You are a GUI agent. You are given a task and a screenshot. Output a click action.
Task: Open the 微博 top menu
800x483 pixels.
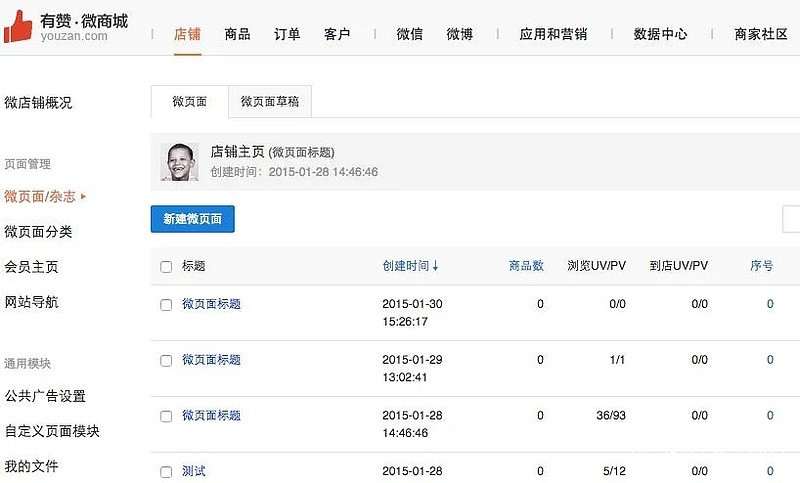(460, 34)
